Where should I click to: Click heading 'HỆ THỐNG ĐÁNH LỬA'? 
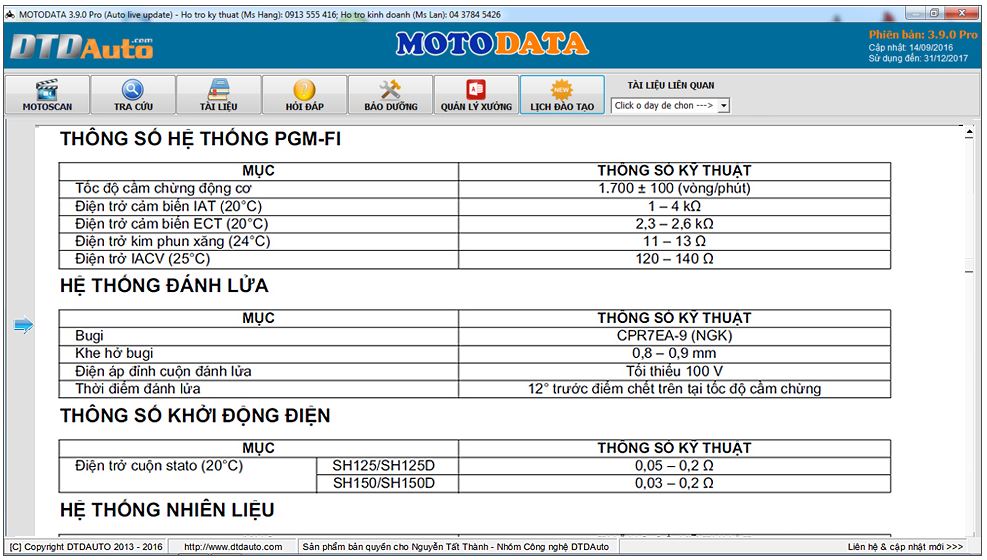pos(164,286)
